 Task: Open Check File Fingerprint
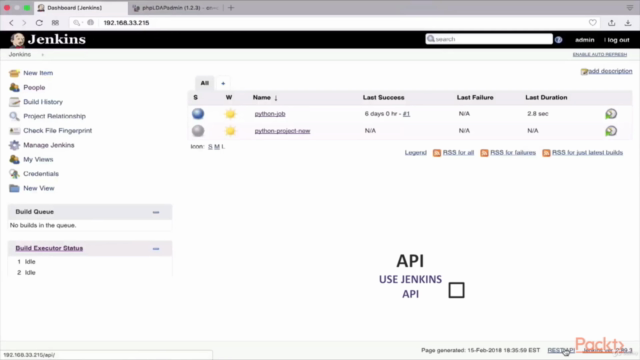[x=58, y=131]
